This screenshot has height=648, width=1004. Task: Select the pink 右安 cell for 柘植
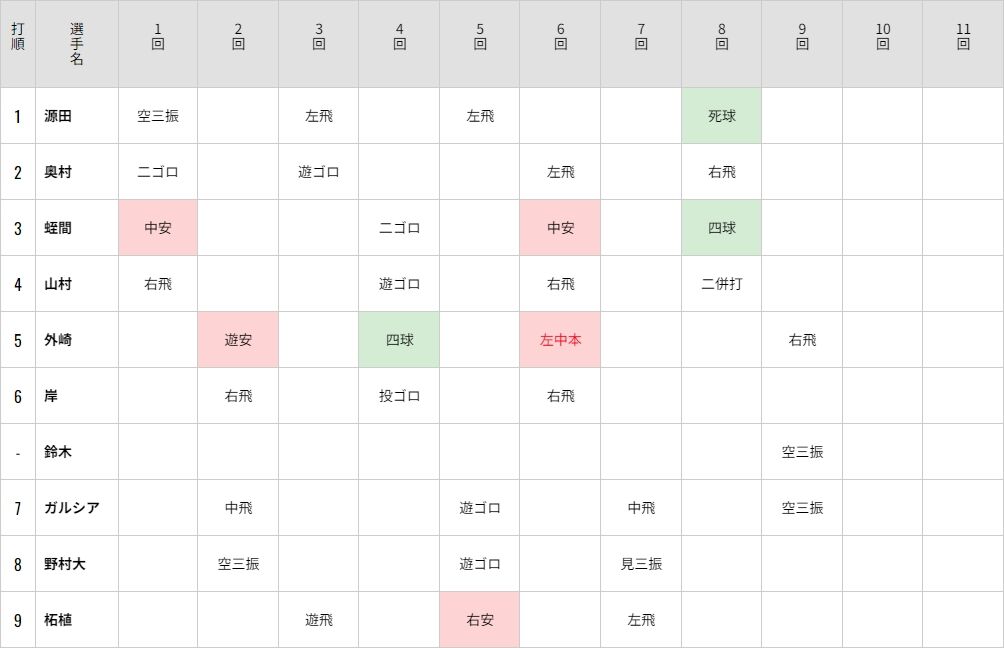[480, 620]
